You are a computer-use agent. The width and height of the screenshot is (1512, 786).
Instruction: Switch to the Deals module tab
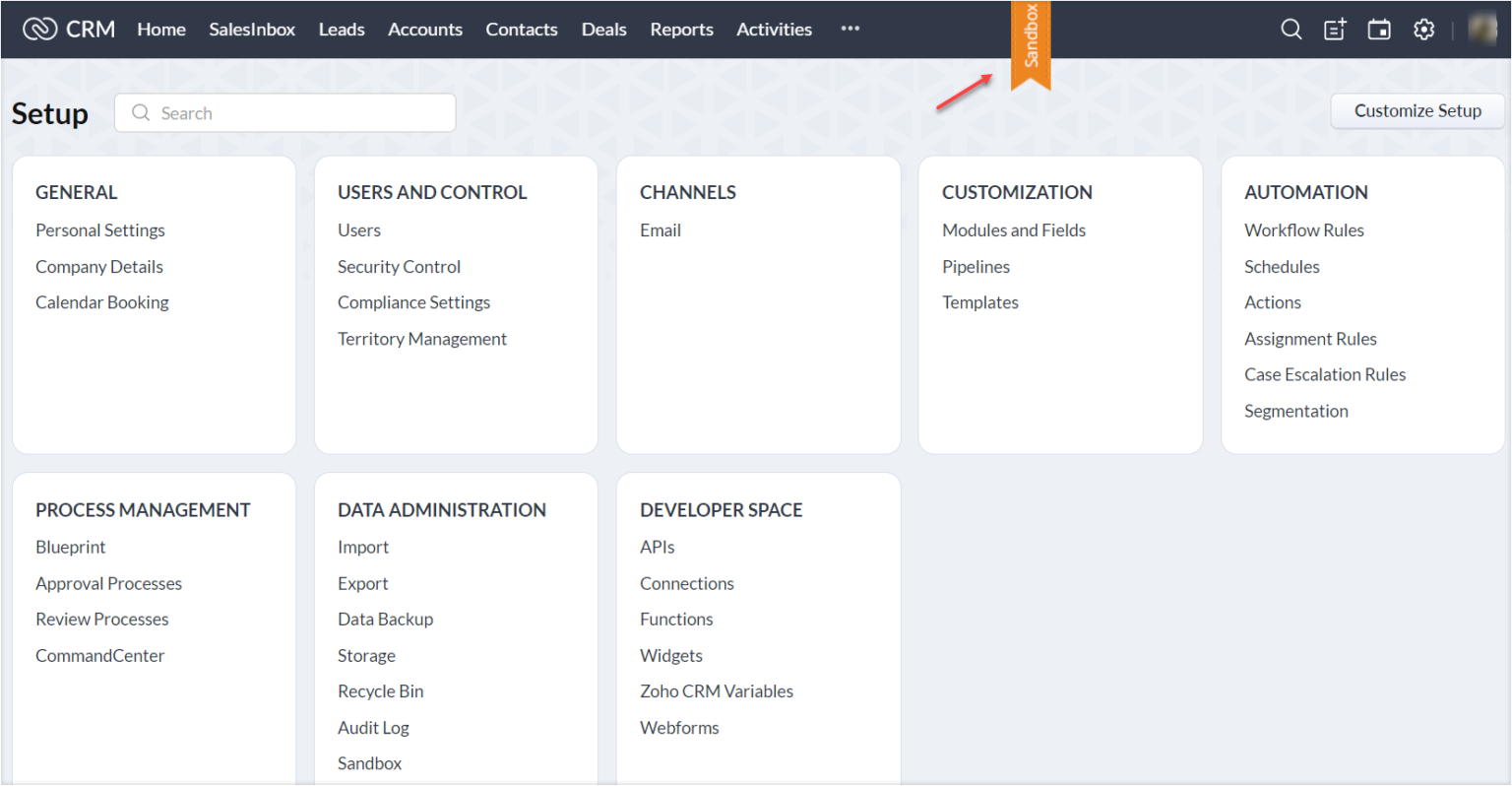[603, 30]
